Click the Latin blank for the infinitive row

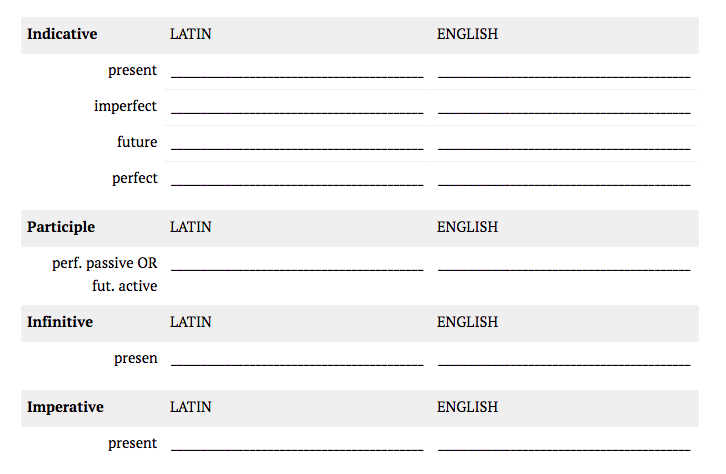(x=297, y=359)
